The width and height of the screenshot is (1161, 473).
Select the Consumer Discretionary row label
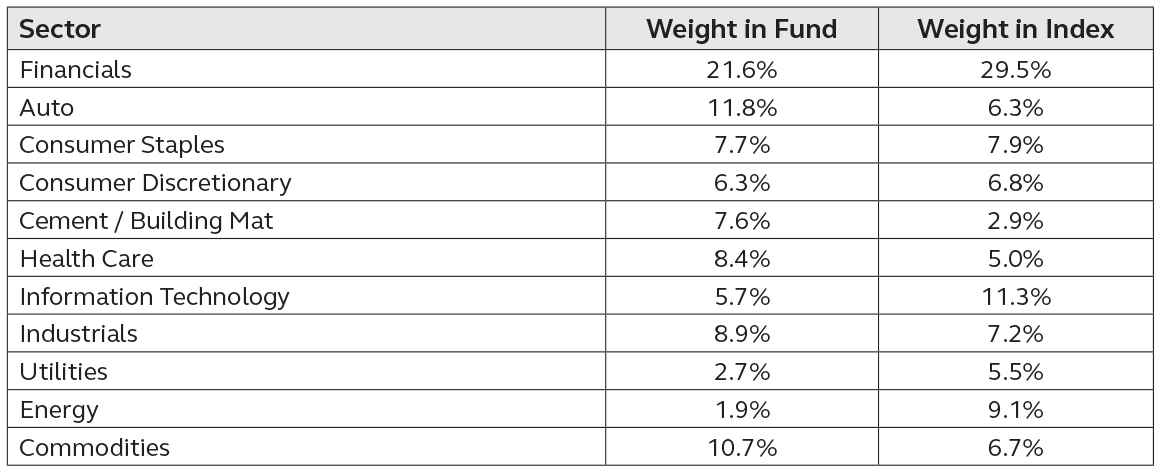pos(155,183)
